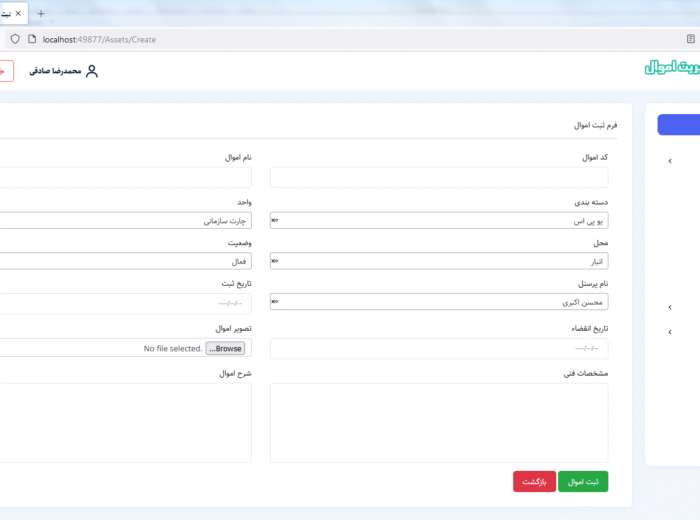Click the reader icon at the address bar's right end
Viewport: 700px width, 520px height.
(690, 39)
